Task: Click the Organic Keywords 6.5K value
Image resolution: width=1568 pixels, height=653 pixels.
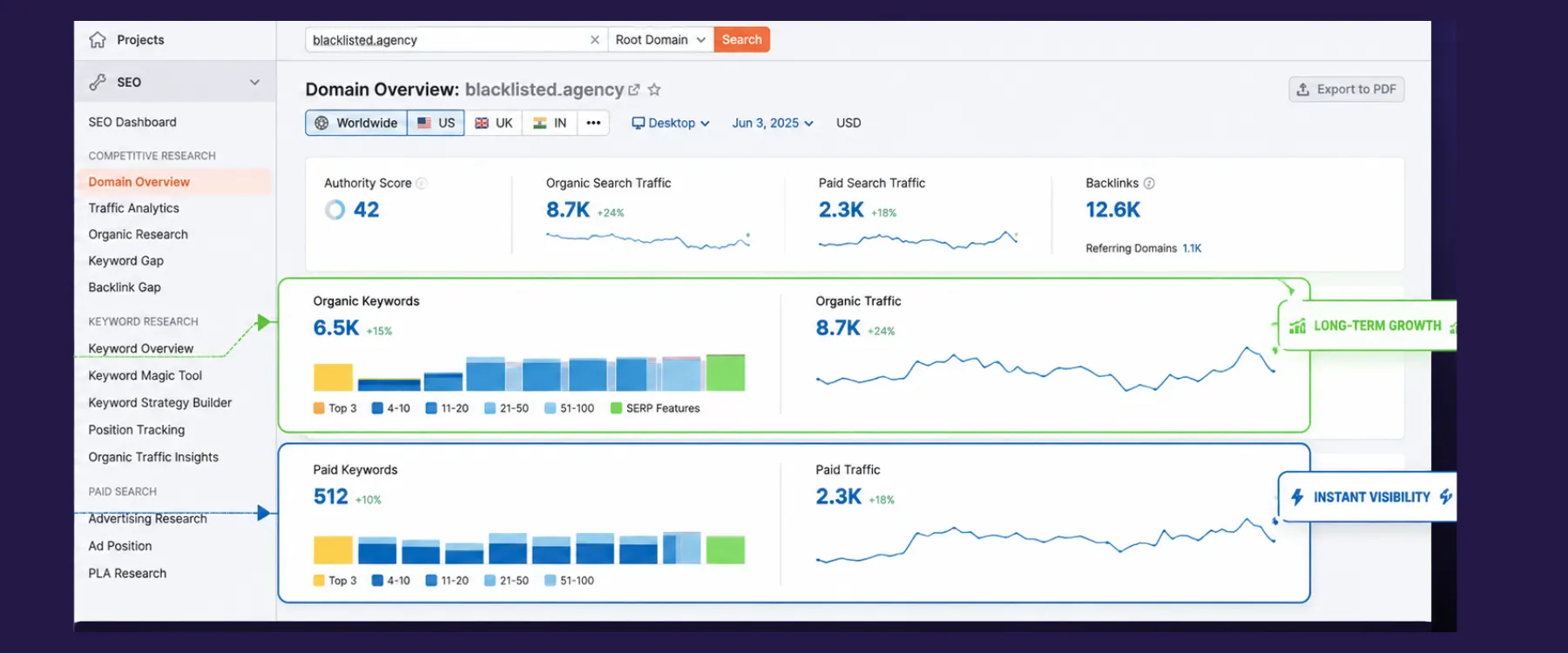Action: (336, 328)
